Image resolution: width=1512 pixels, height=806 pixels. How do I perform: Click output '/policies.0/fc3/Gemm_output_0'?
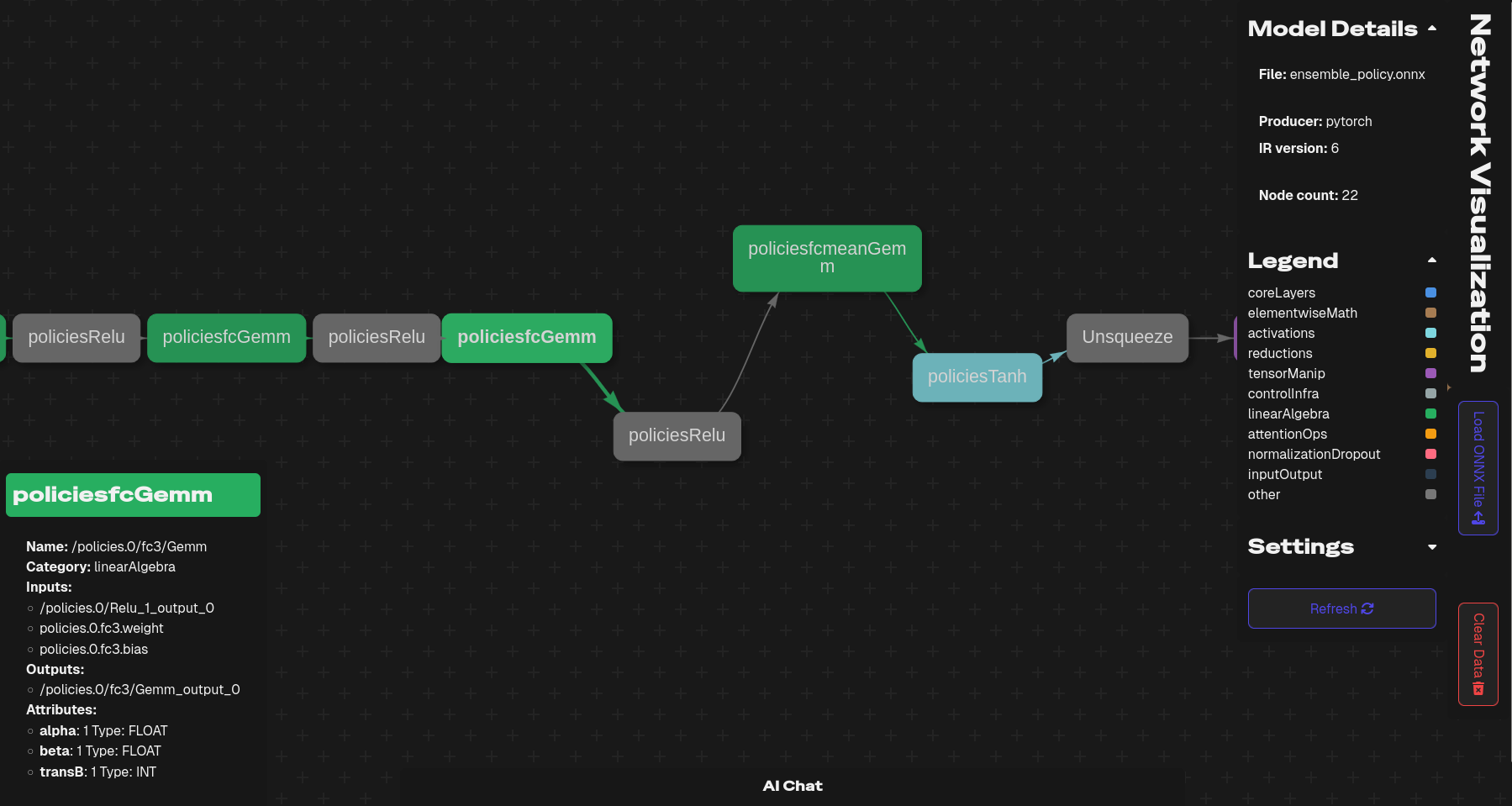(140, 689)
